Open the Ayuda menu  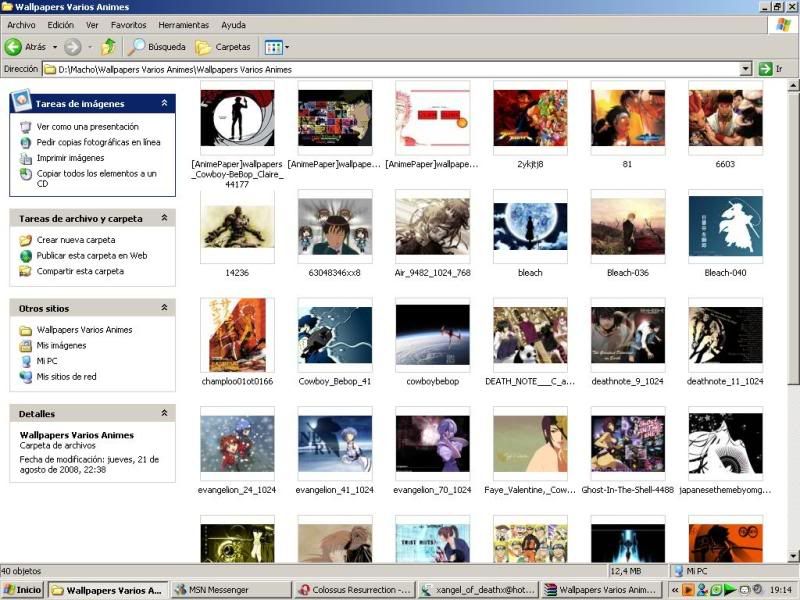click(233, 24)
